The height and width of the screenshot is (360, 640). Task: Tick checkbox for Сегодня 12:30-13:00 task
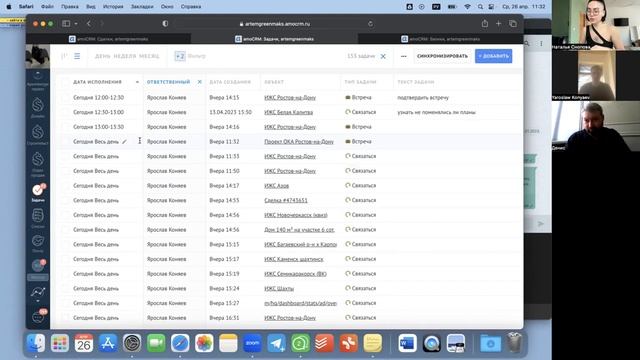[65, 112]
